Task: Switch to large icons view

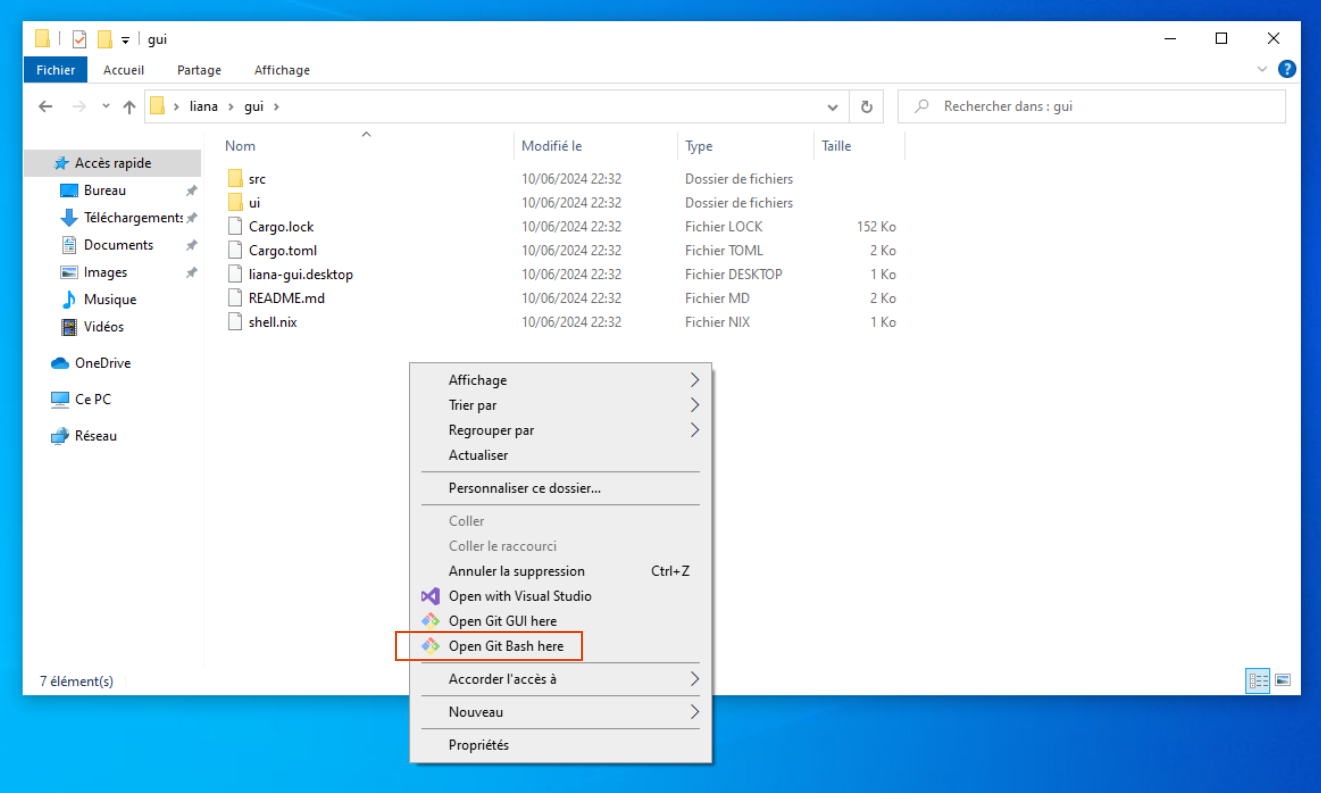Action: pyautogui.click(x=1282, y=681)
